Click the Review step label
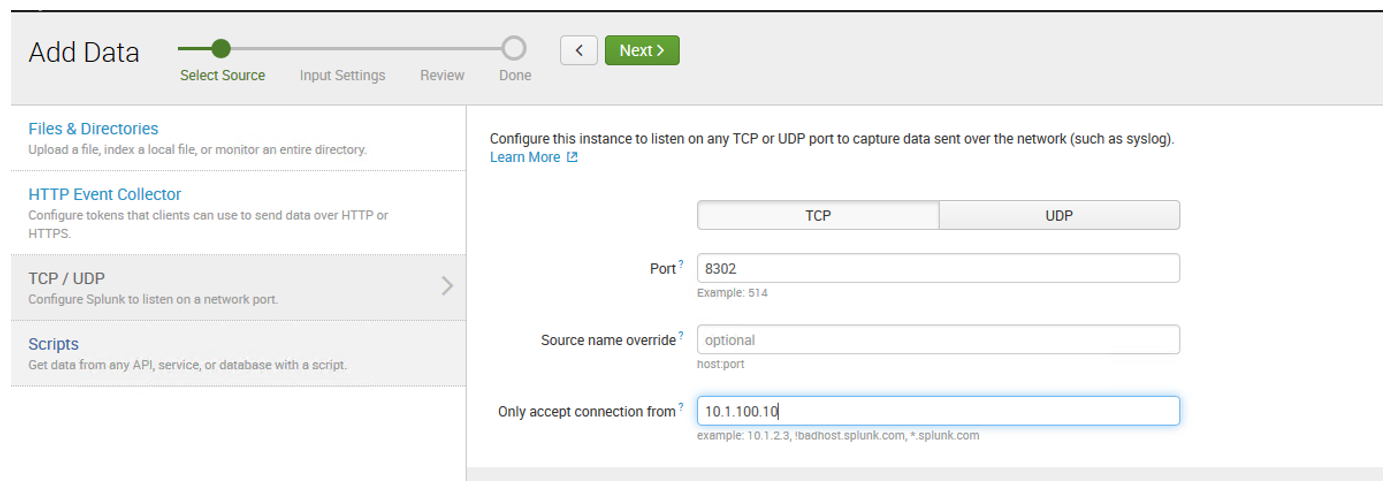 pyautogui.click(x=442, y=75)
